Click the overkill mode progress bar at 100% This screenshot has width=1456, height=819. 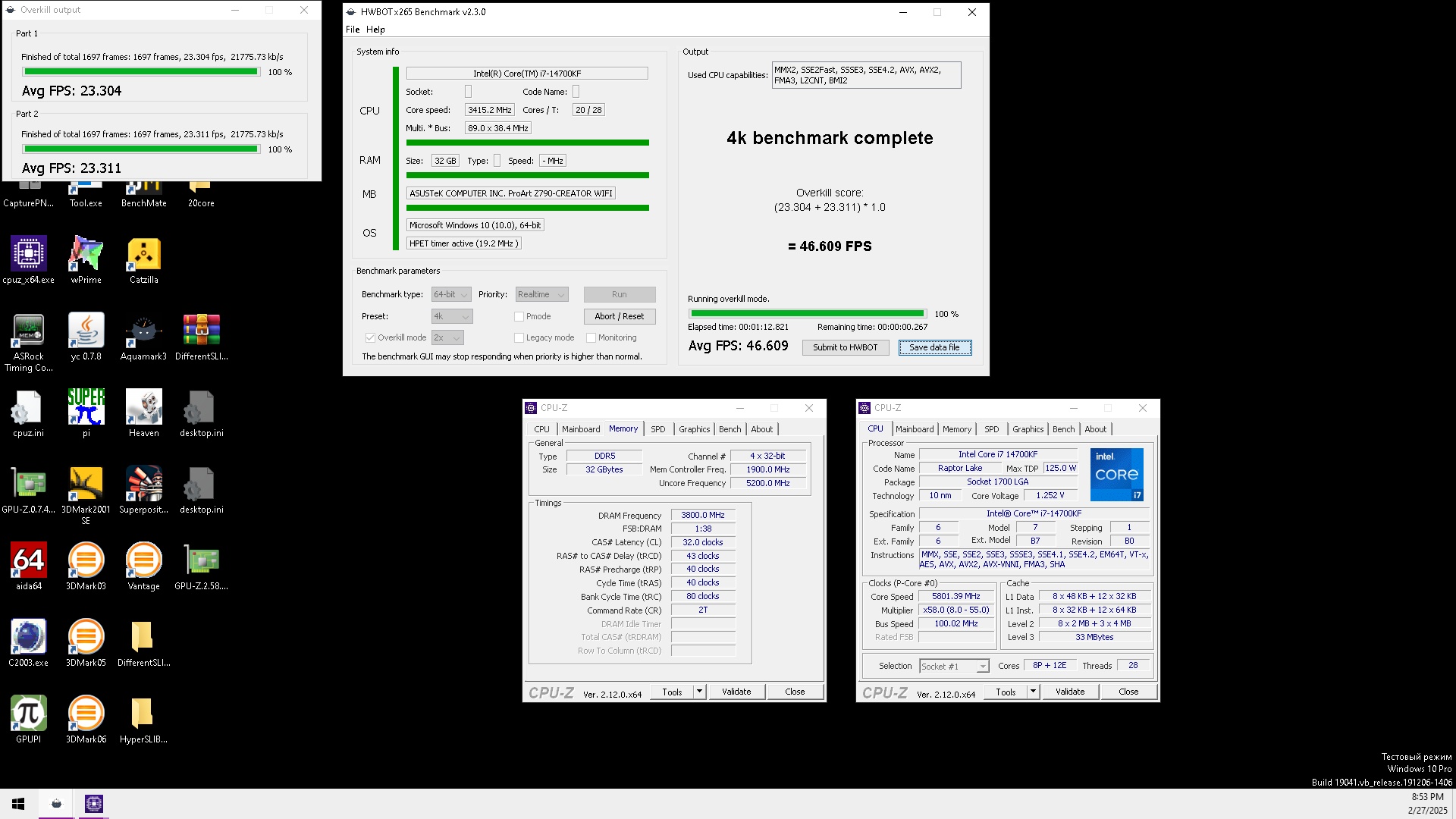pos(808,314)
